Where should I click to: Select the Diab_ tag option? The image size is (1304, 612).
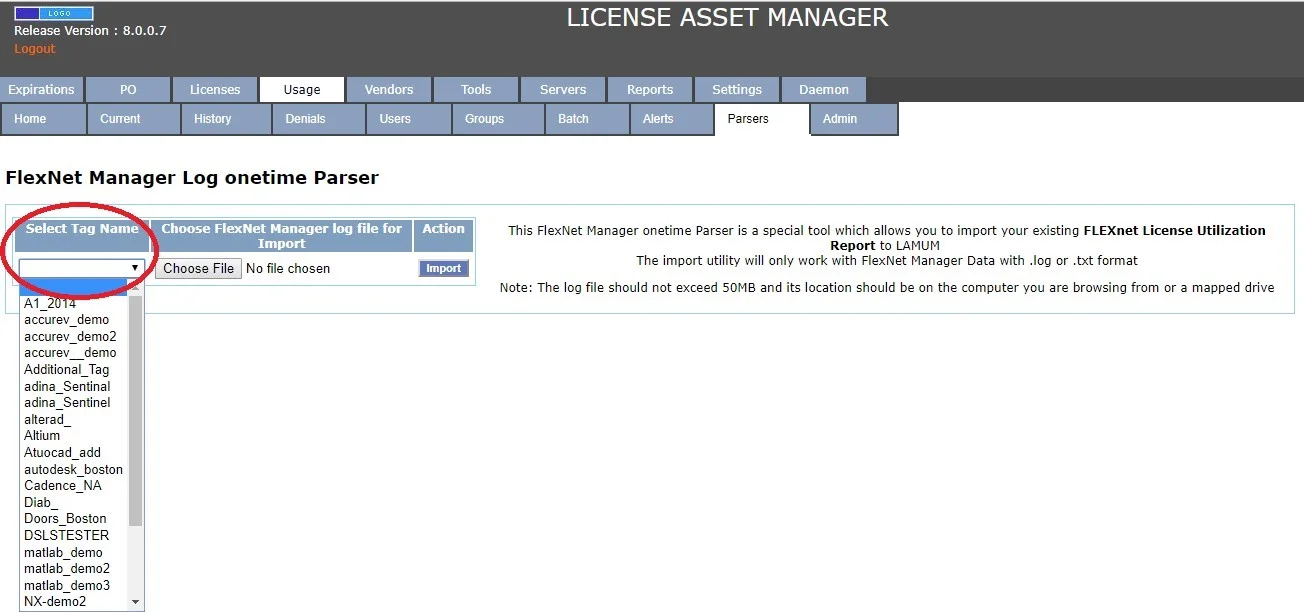click(x=75, y=502)
